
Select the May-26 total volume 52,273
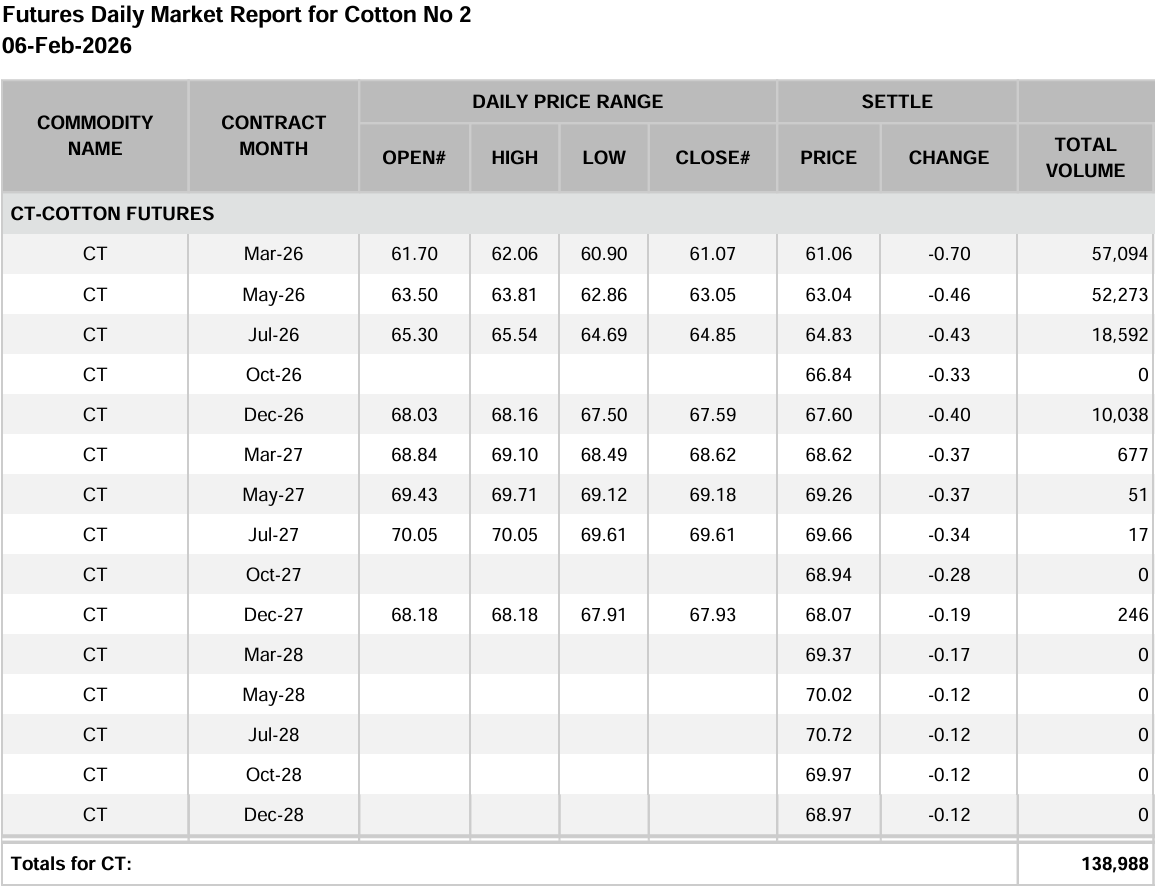pos(1118,295)
